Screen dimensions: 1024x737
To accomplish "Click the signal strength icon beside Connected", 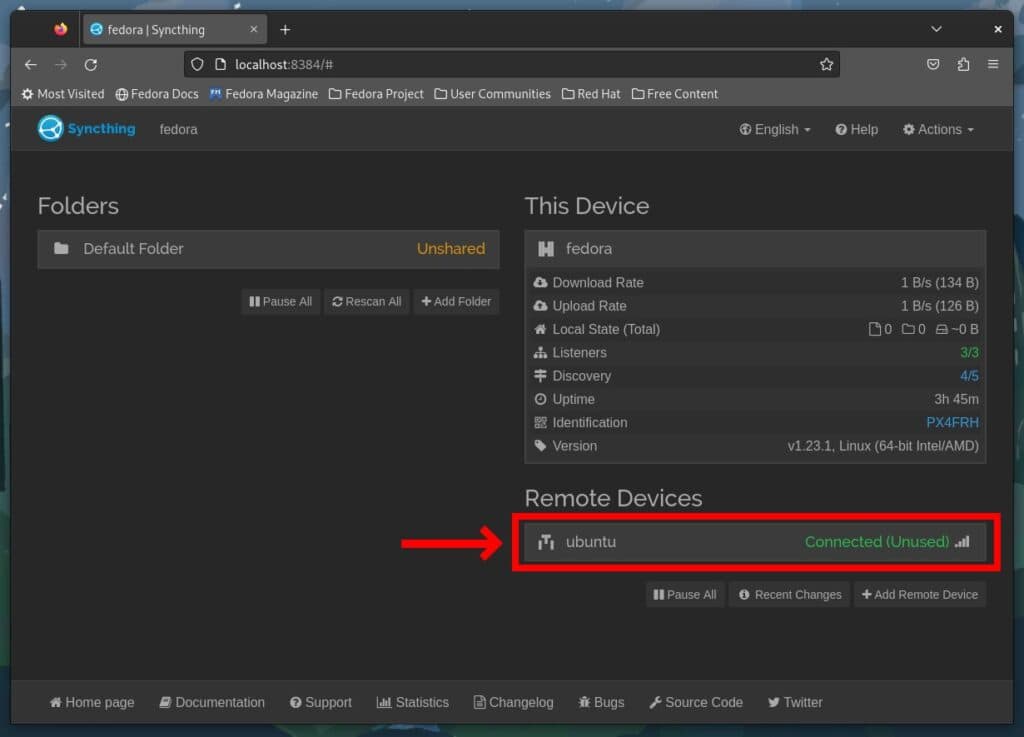I will (x=963, y=541).
